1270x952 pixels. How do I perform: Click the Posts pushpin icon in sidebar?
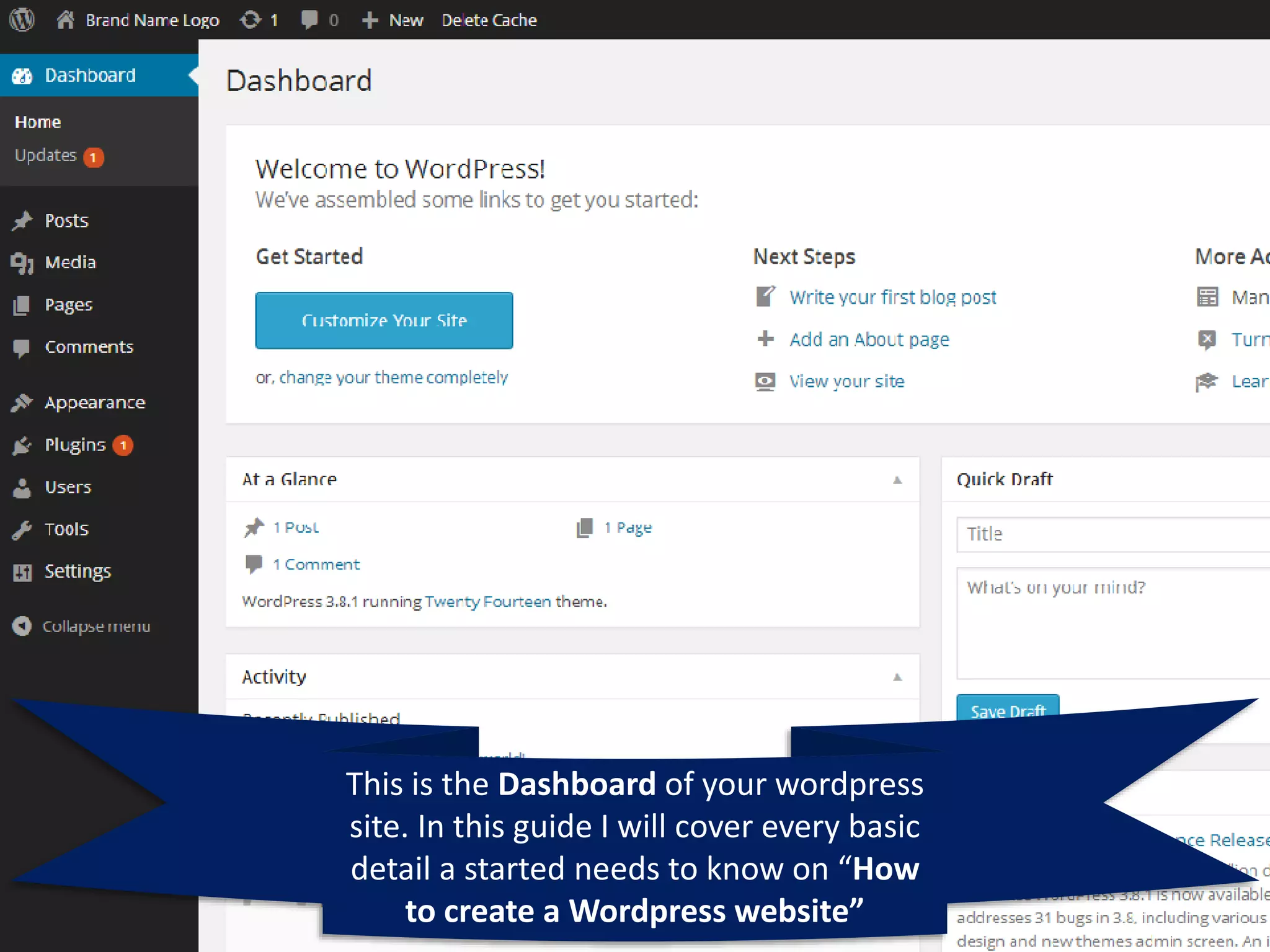22,221
